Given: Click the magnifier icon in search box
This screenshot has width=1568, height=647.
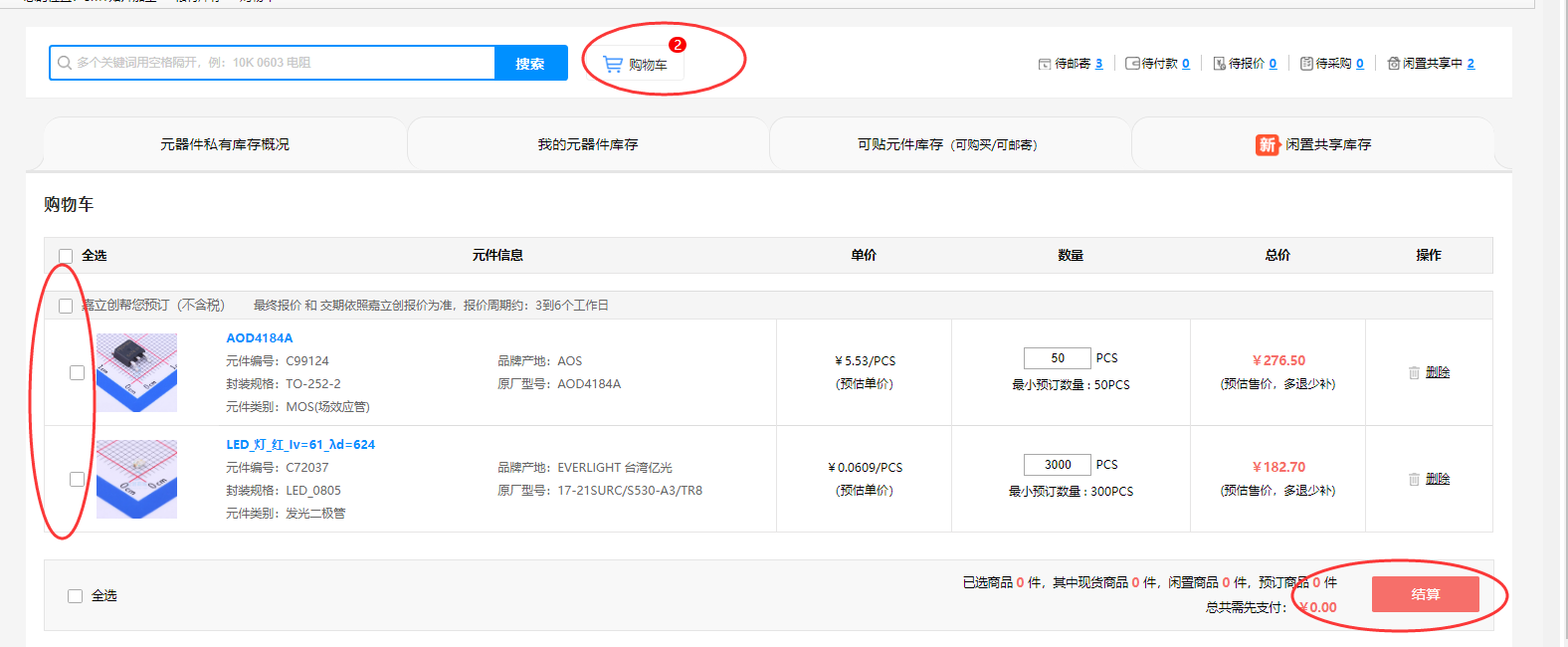Looking at the screenshot, I should click(x=65, y=63).
